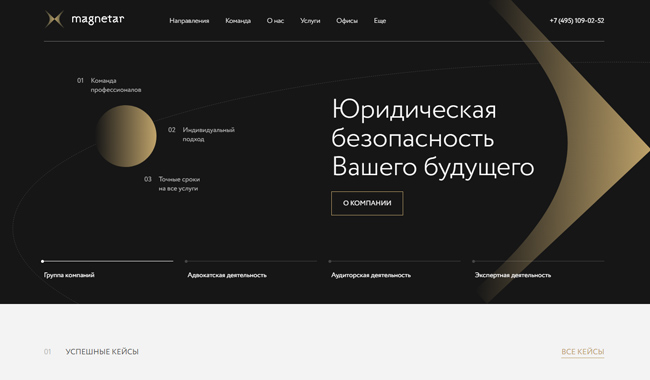Click the progress bar above Группа компаний
This screenshot has width=650, height=380.
coord(107,261)
